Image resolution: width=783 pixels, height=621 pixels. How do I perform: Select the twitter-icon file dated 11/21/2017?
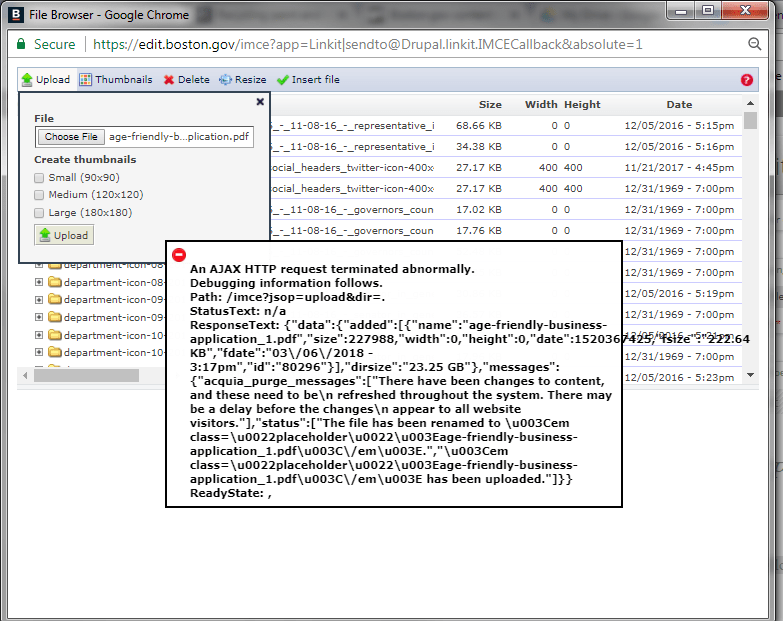[504, 168]
